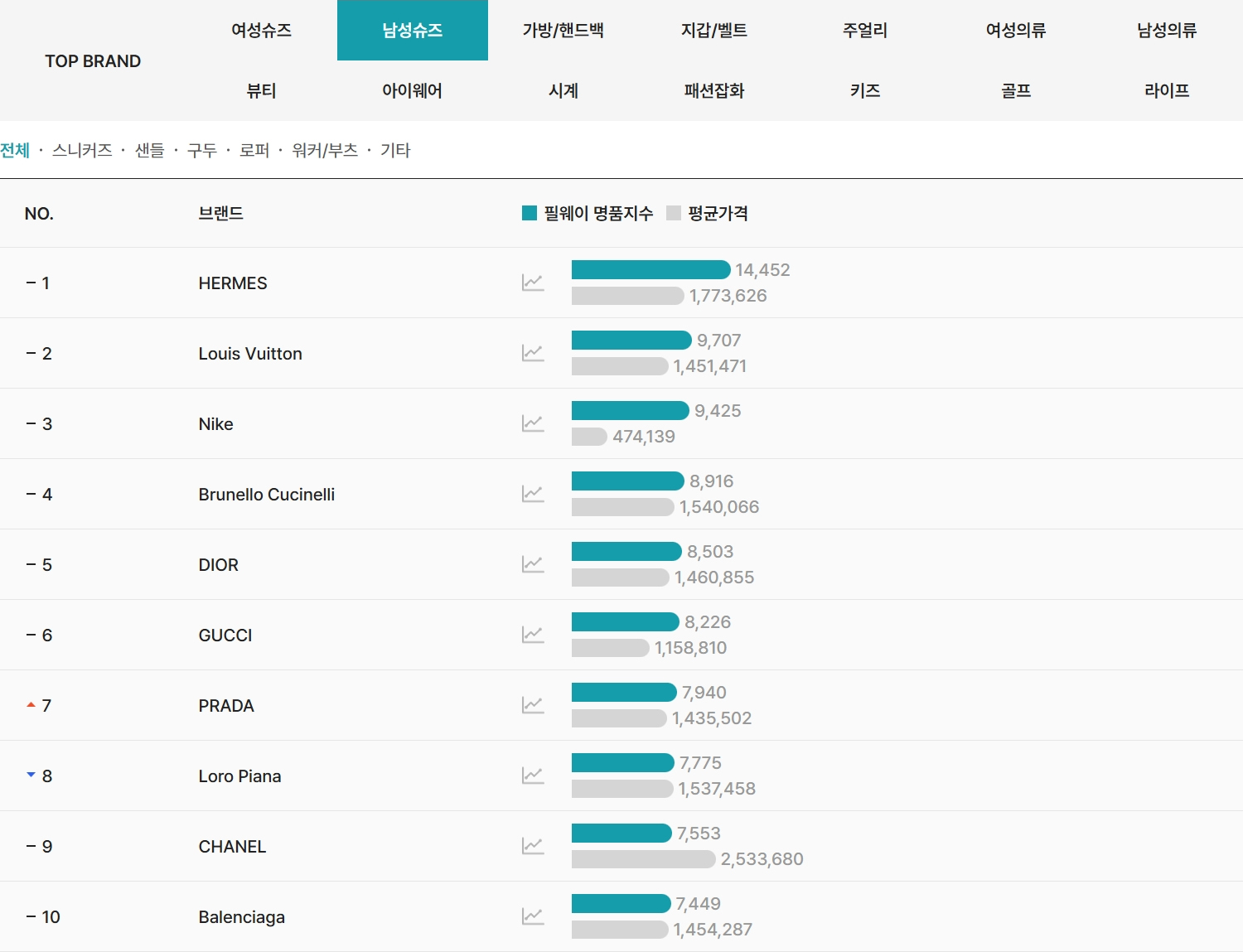Click the NO. column header

coord(39,214)
